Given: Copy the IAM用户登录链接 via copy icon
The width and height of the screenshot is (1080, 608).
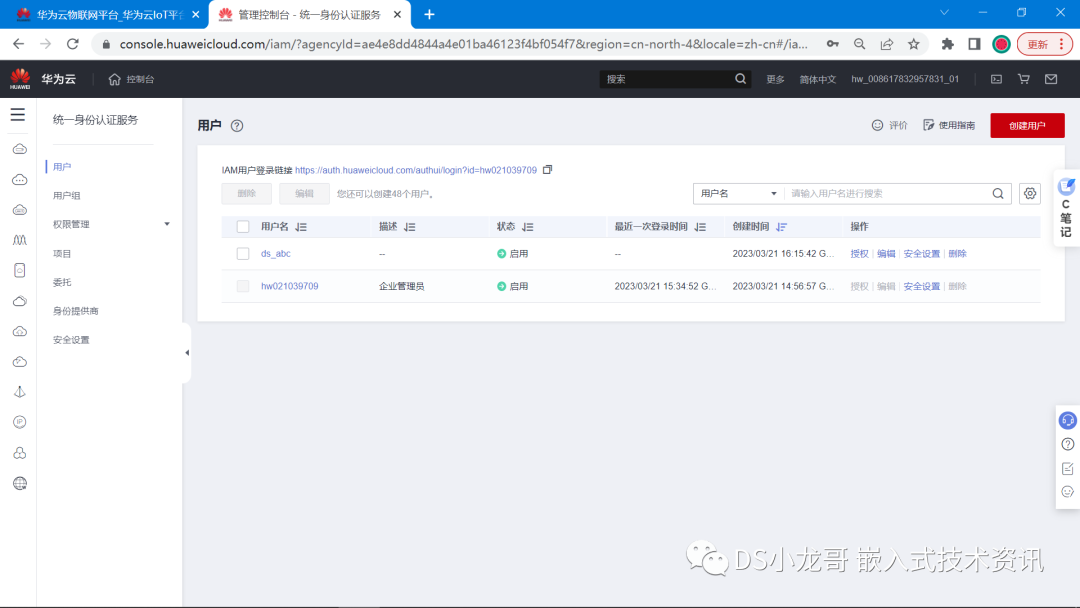Looking at the screenshot, I should coord(546,170).
